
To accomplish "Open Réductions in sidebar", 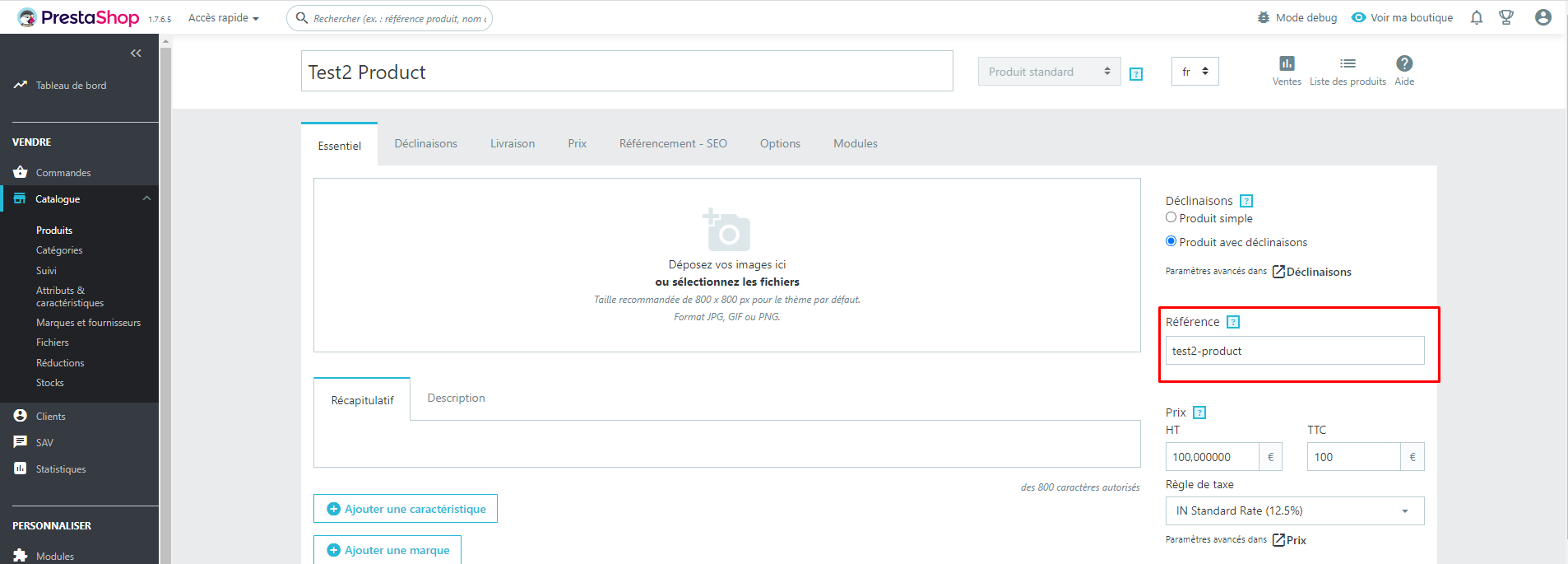I will point(60,363).
